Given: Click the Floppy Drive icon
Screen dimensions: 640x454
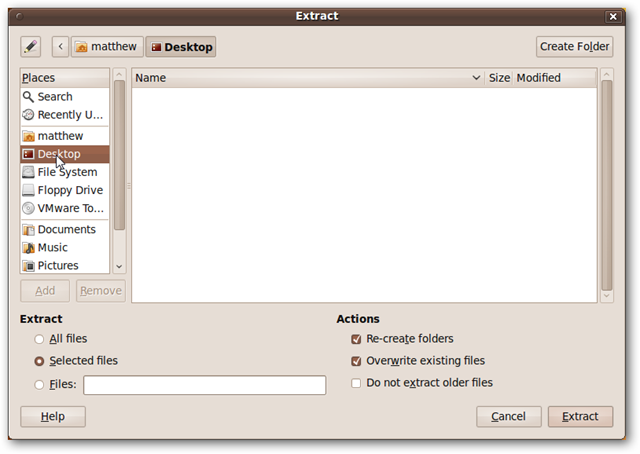Looking at the screenshot, I should (x=28, y=190).
